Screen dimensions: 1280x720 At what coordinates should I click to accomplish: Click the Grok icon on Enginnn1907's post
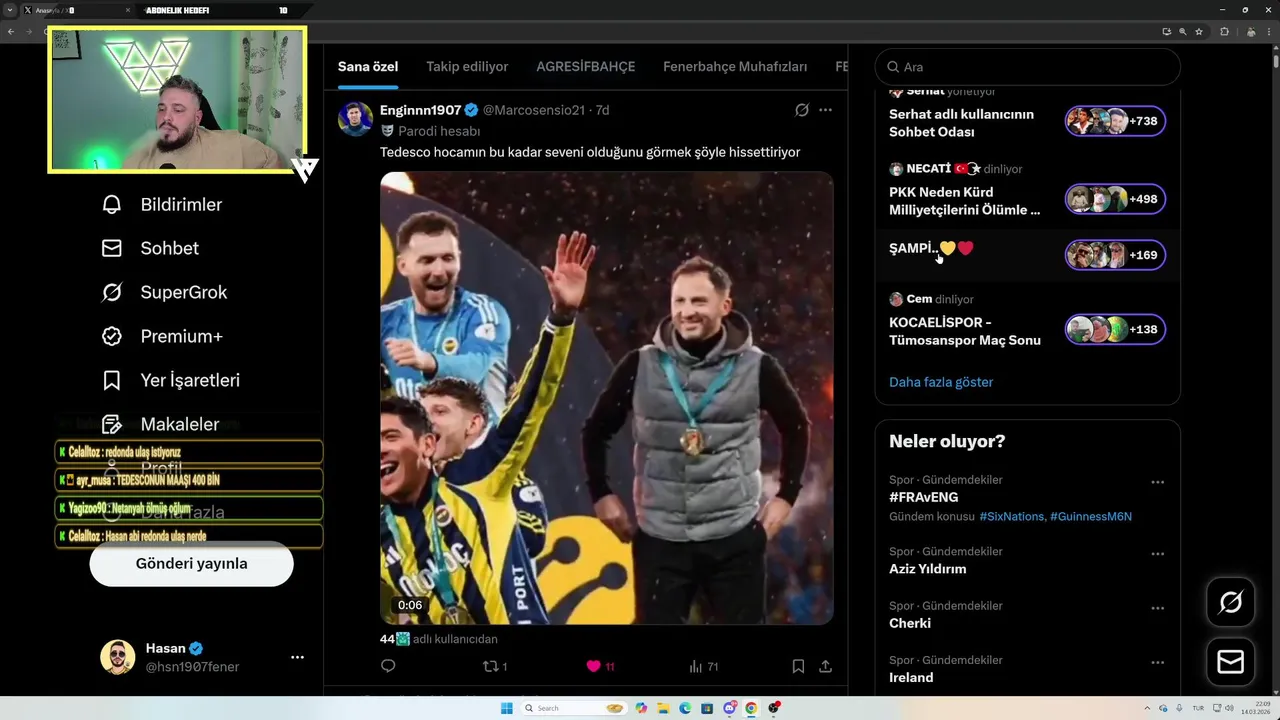[x=801, y=110]
